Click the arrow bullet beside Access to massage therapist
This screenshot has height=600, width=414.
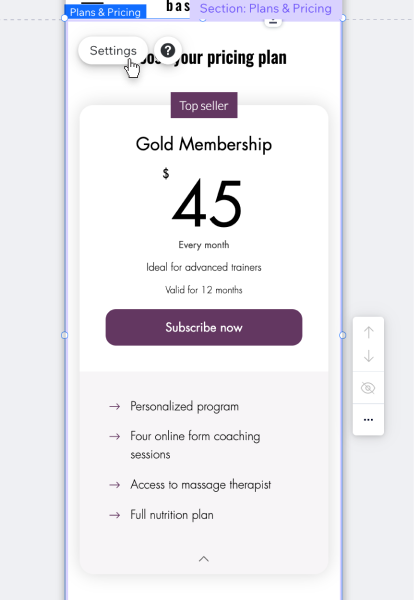(x=115, y=485)
